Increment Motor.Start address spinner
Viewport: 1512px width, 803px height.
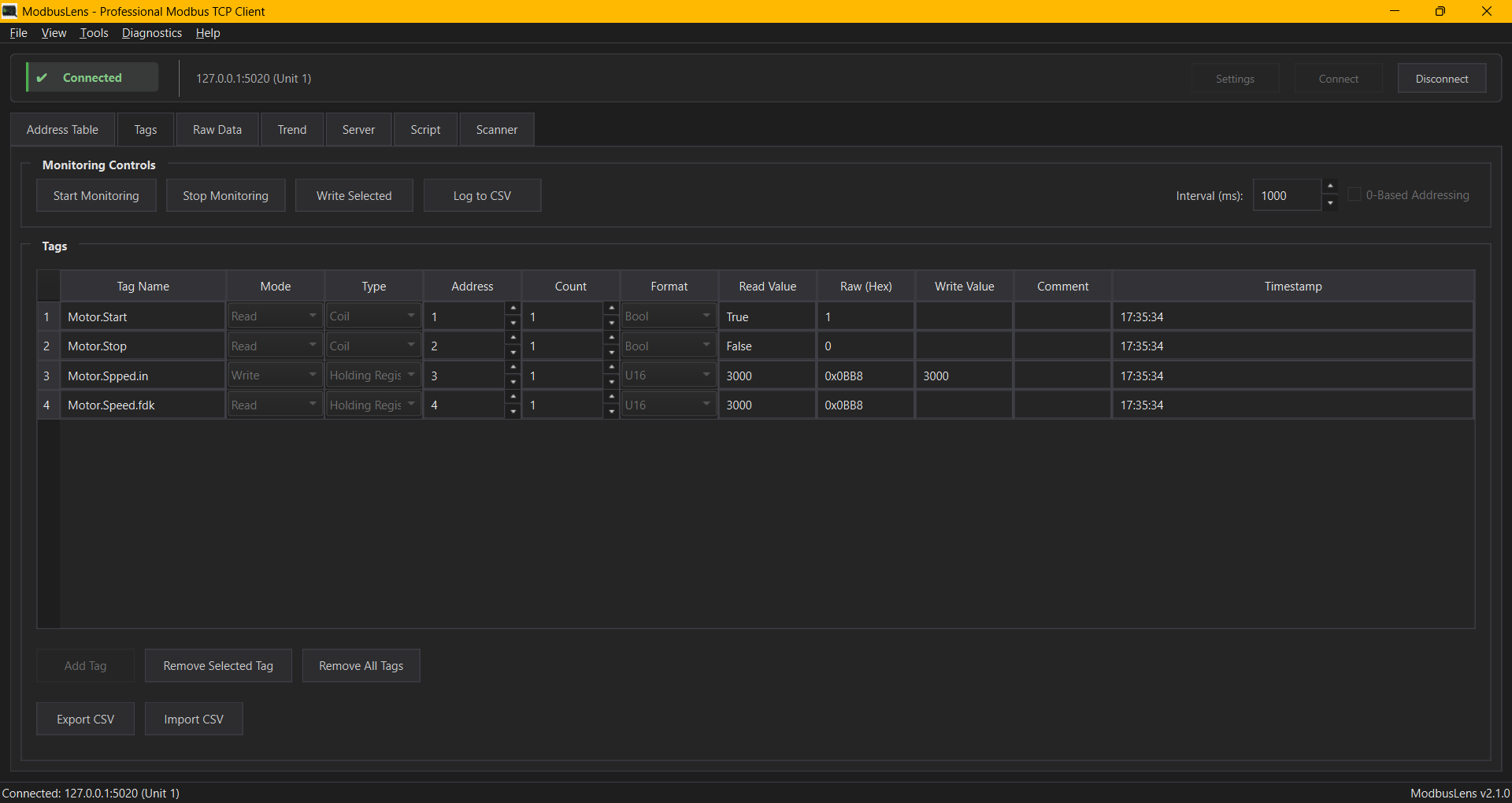coord(513,309)
